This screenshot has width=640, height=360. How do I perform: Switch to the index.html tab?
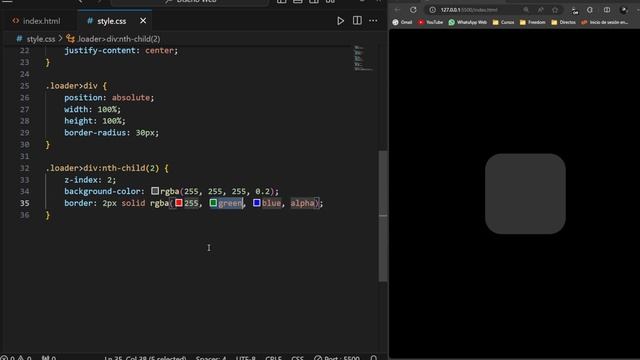tap(37, 21)
